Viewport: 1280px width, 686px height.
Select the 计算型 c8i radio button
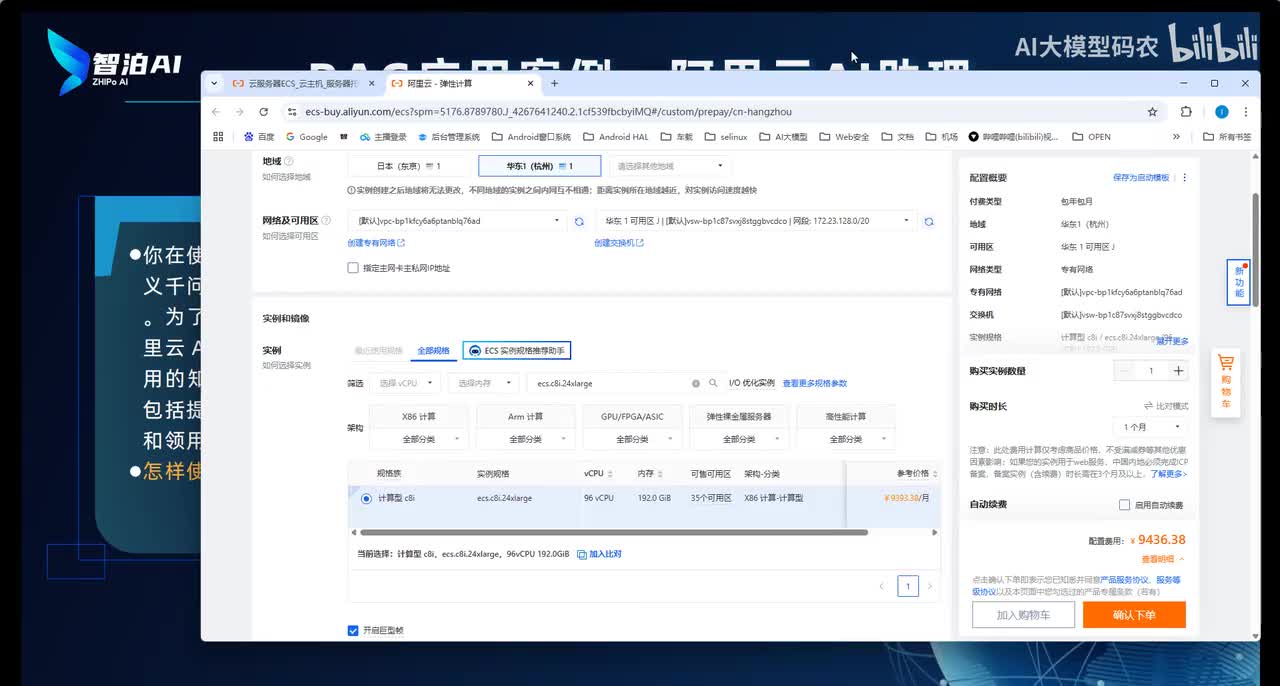366,498
